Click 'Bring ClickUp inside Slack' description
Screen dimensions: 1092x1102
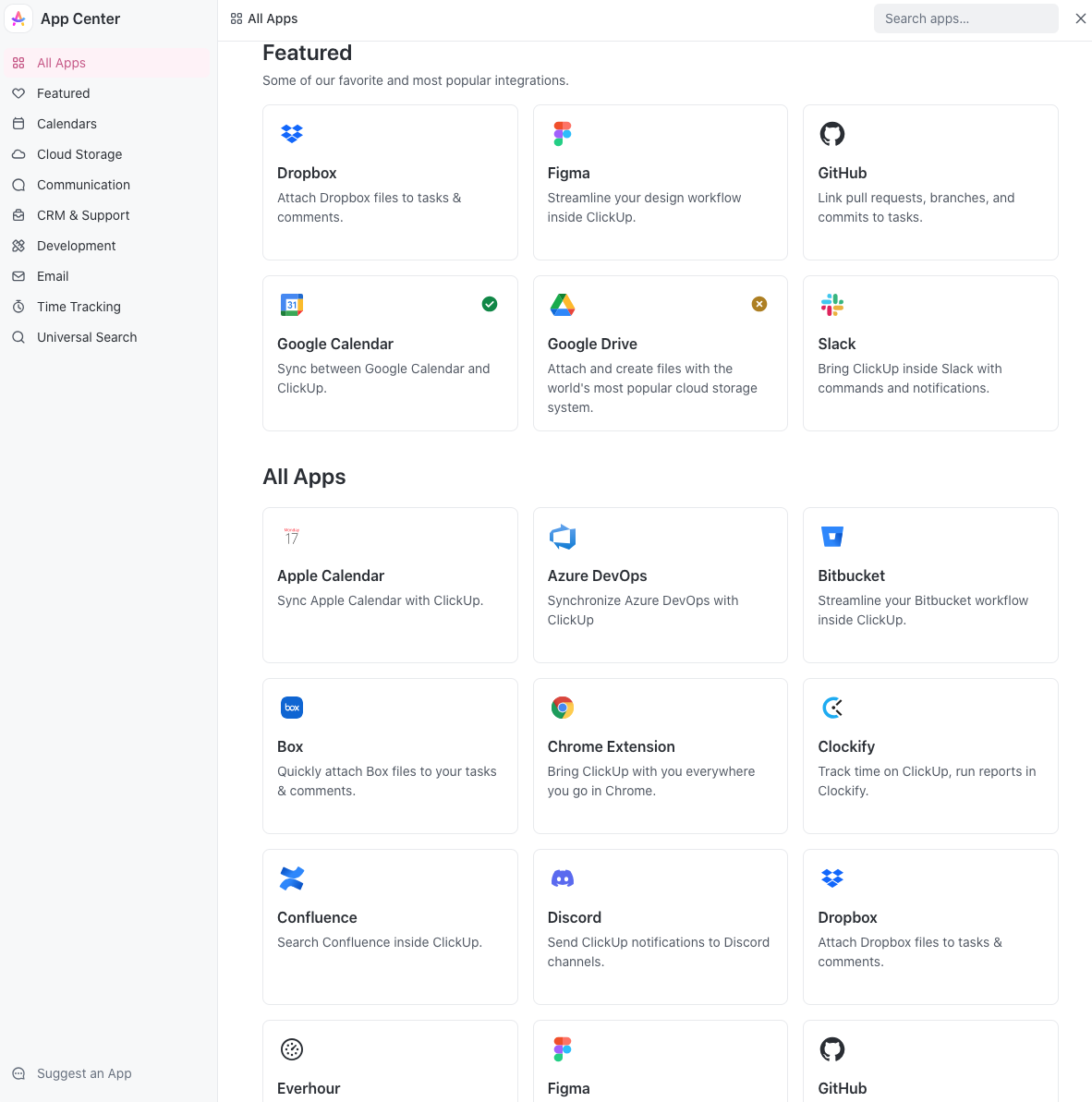pos(909,378)
